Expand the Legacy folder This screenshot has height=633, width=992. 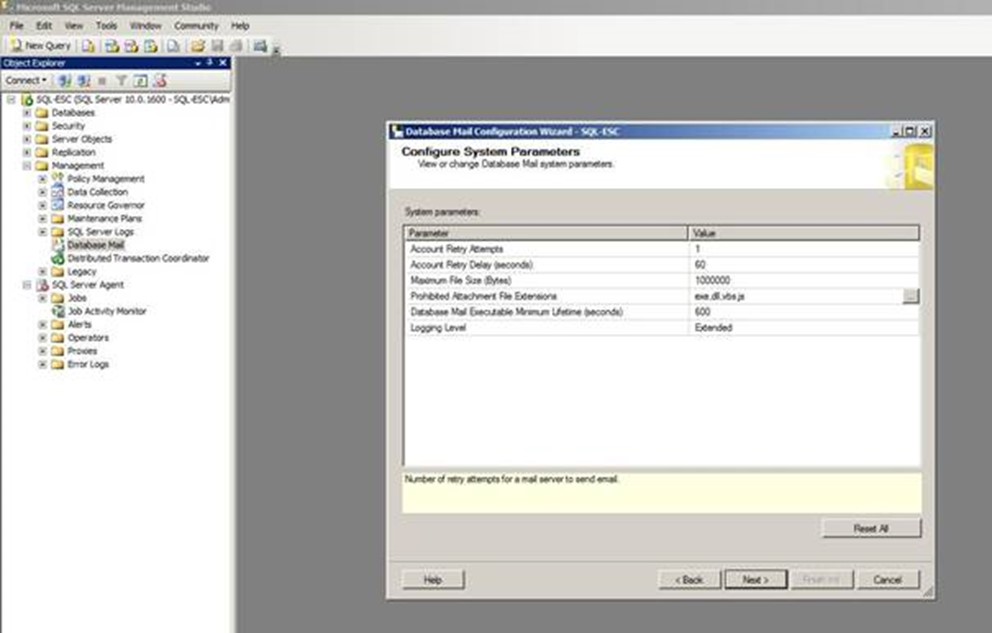tap(42, 272)
